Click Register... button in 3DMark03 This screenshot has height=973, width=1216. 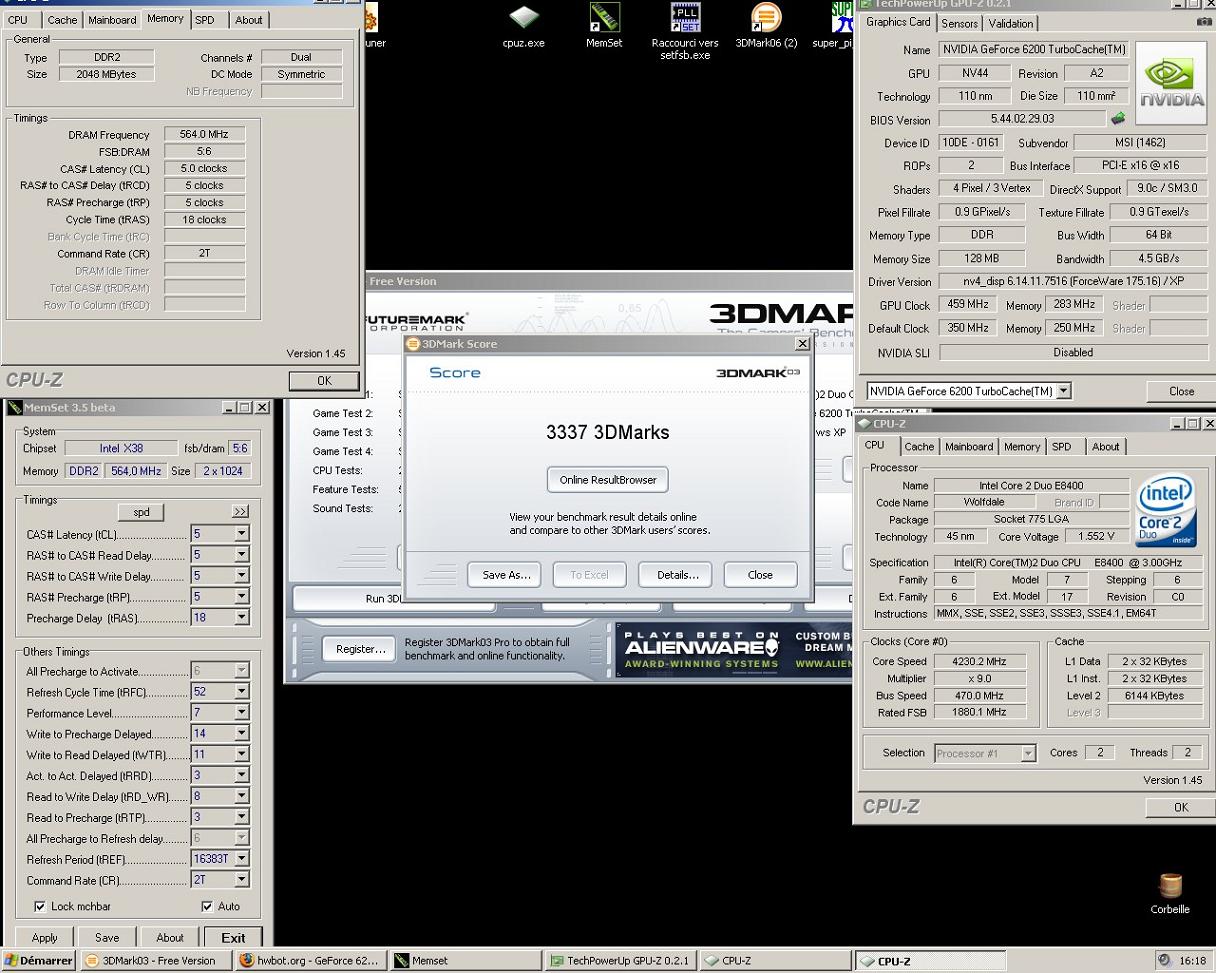[360, 649]
